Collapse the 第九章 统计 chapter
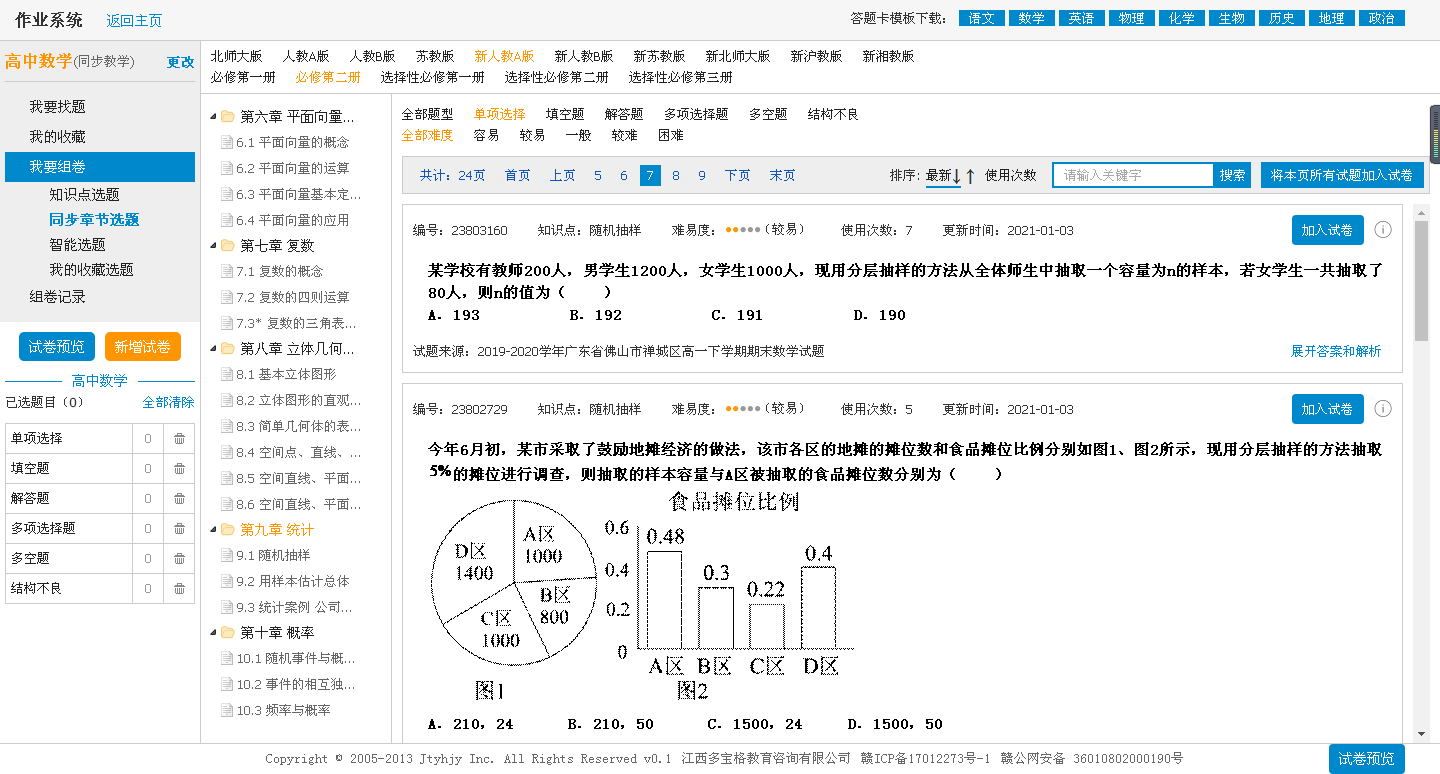Image resolution: width=1440 pixels, height=774 pixels. [x=214, y=530]
